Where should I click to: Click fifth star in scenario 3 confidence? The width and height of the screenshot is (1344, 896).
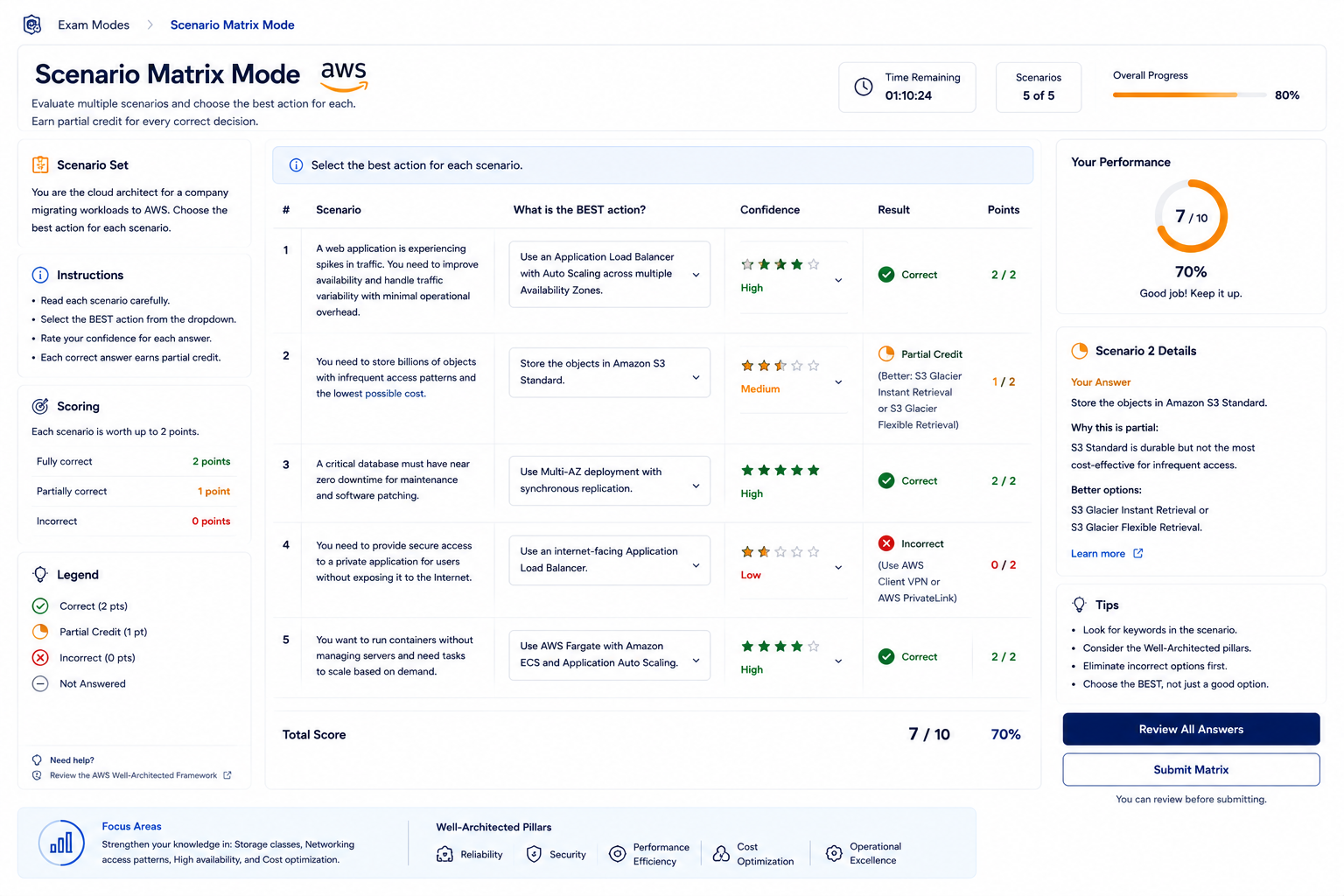814,471
